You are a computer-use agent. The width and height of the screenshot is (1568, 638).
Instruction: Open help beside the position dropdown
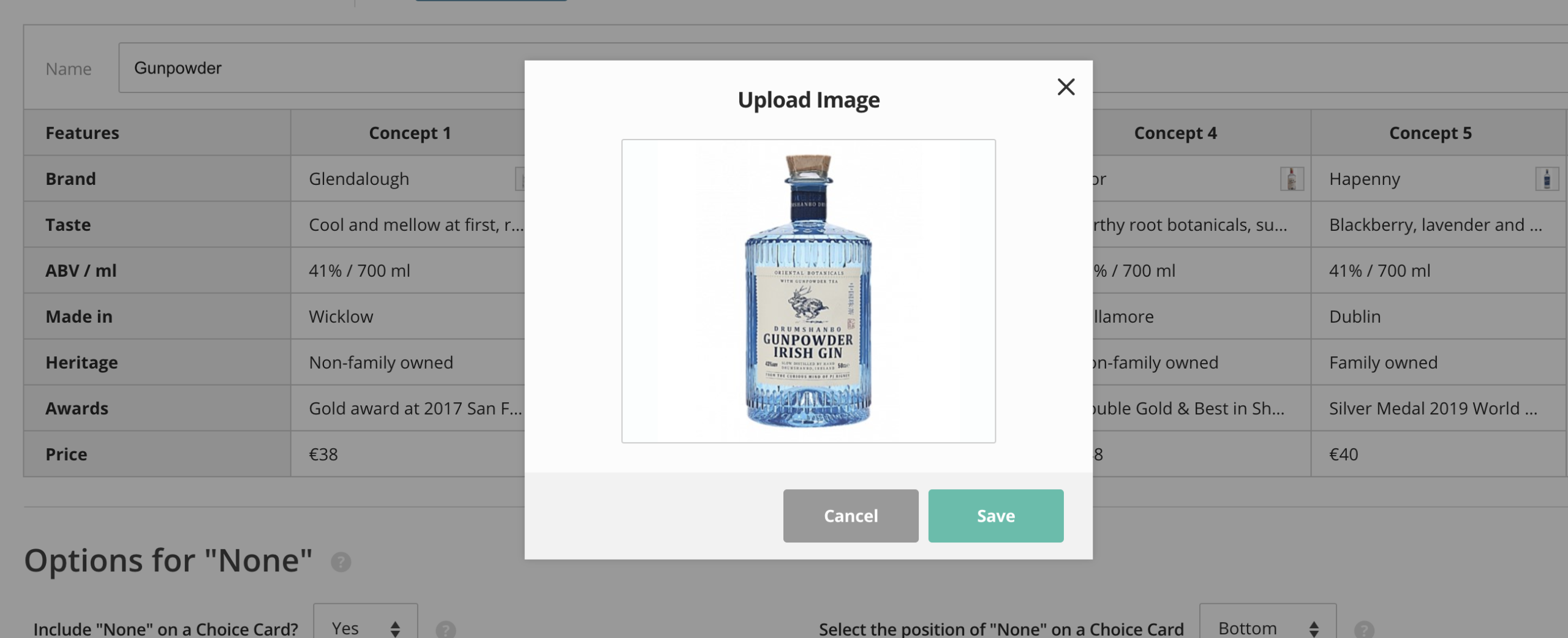pyautogui.click(x=1364, y=629)
